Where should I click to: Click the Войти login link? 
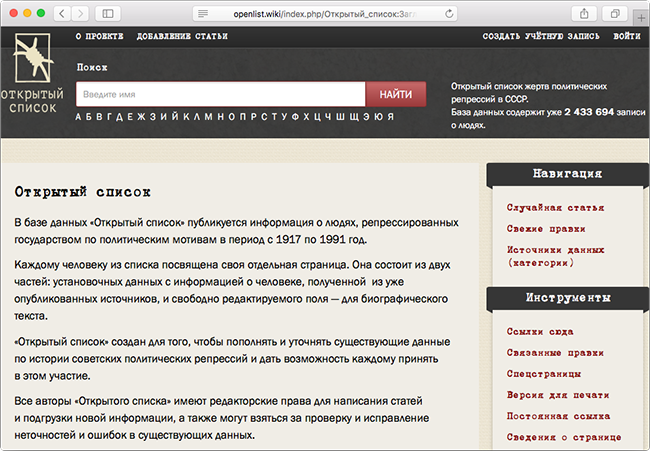click(627, 37)
